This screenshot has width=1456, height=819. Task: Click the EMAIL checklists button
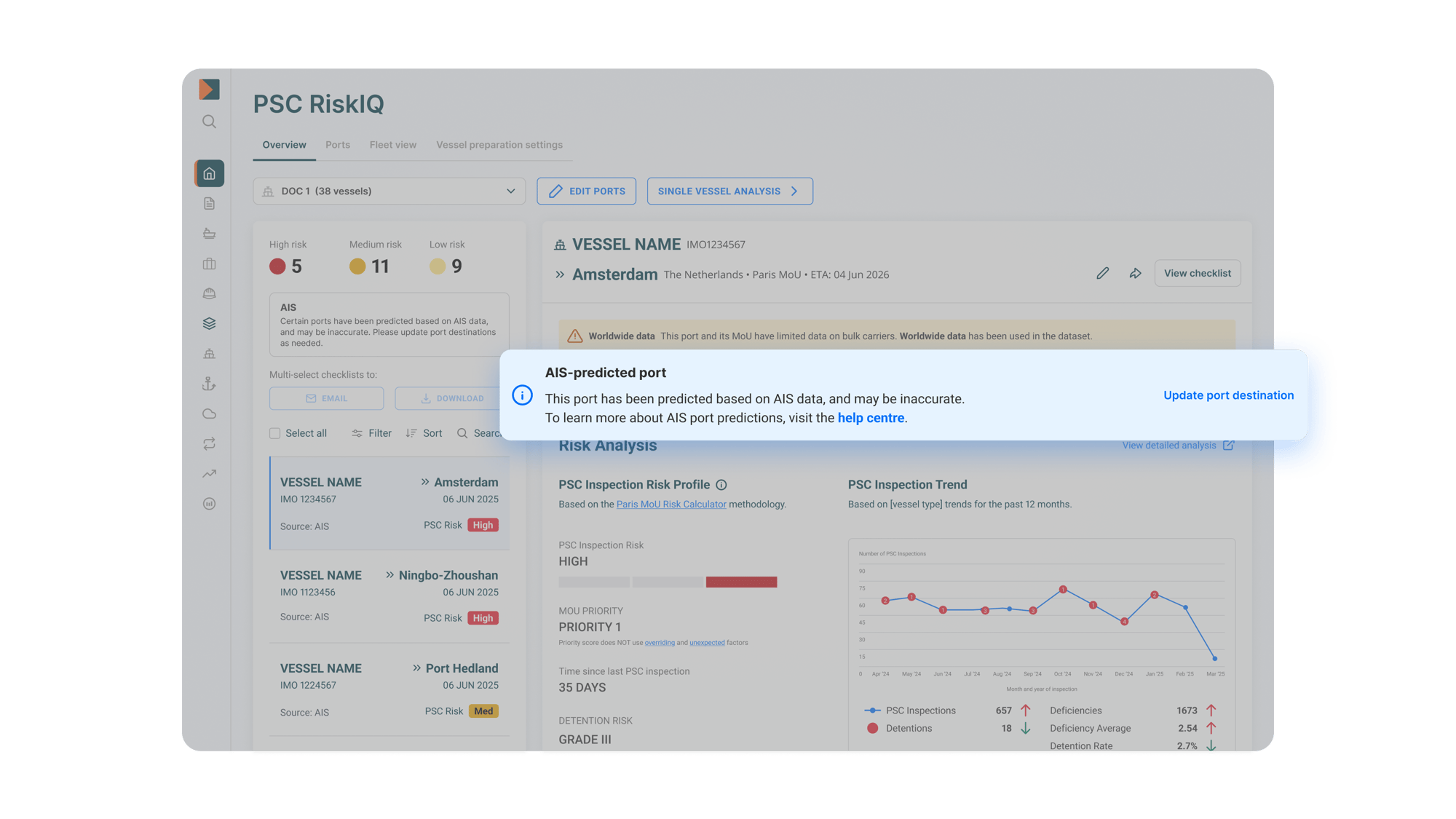click(x=326, y=398)
